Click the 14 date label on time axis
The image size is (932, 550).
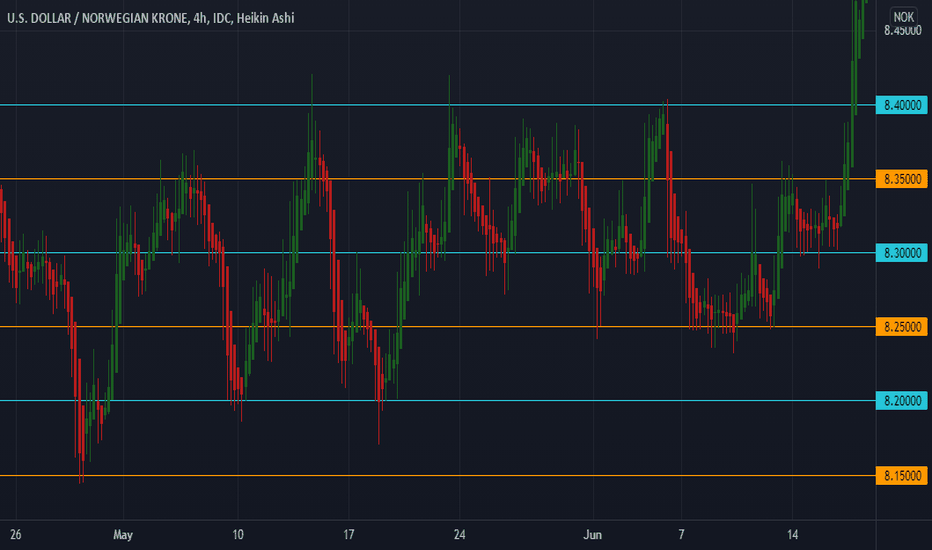pyautogui.click(x=792, y=535)
